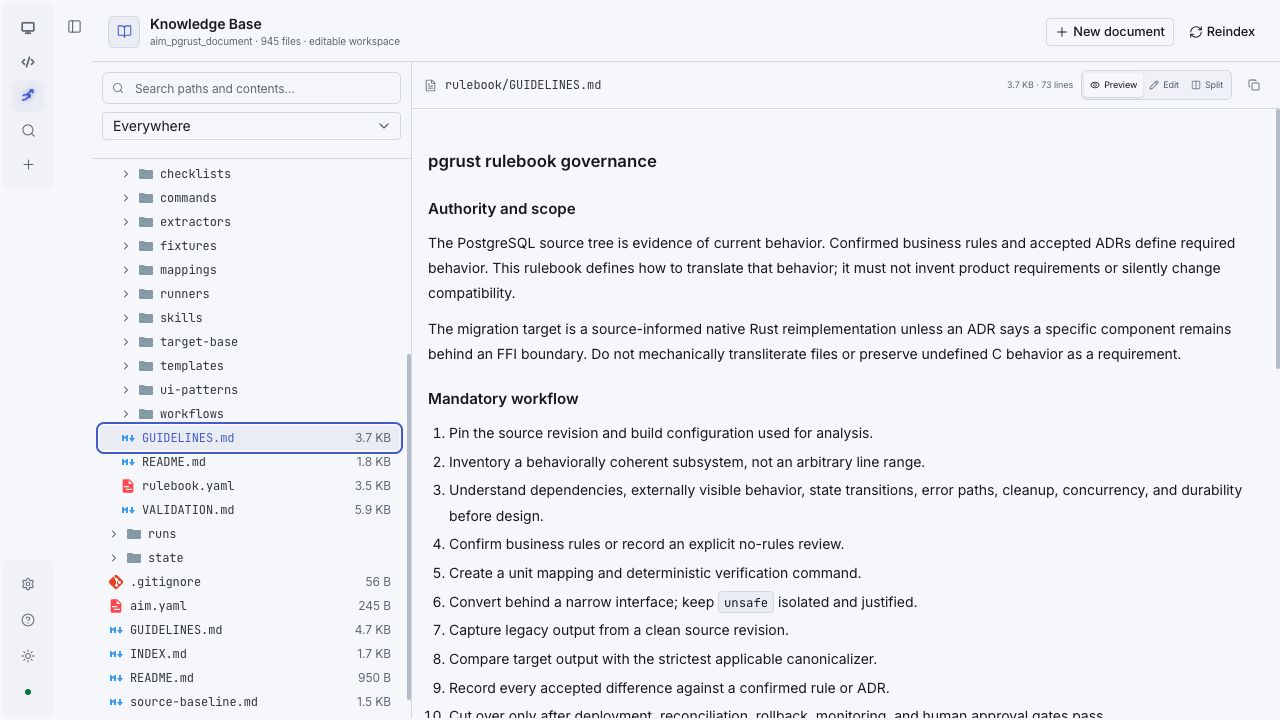Viewport: 1280px width, 720px height.
Task: Open rulebook.yaml in file tree
Action: [250, 486]
